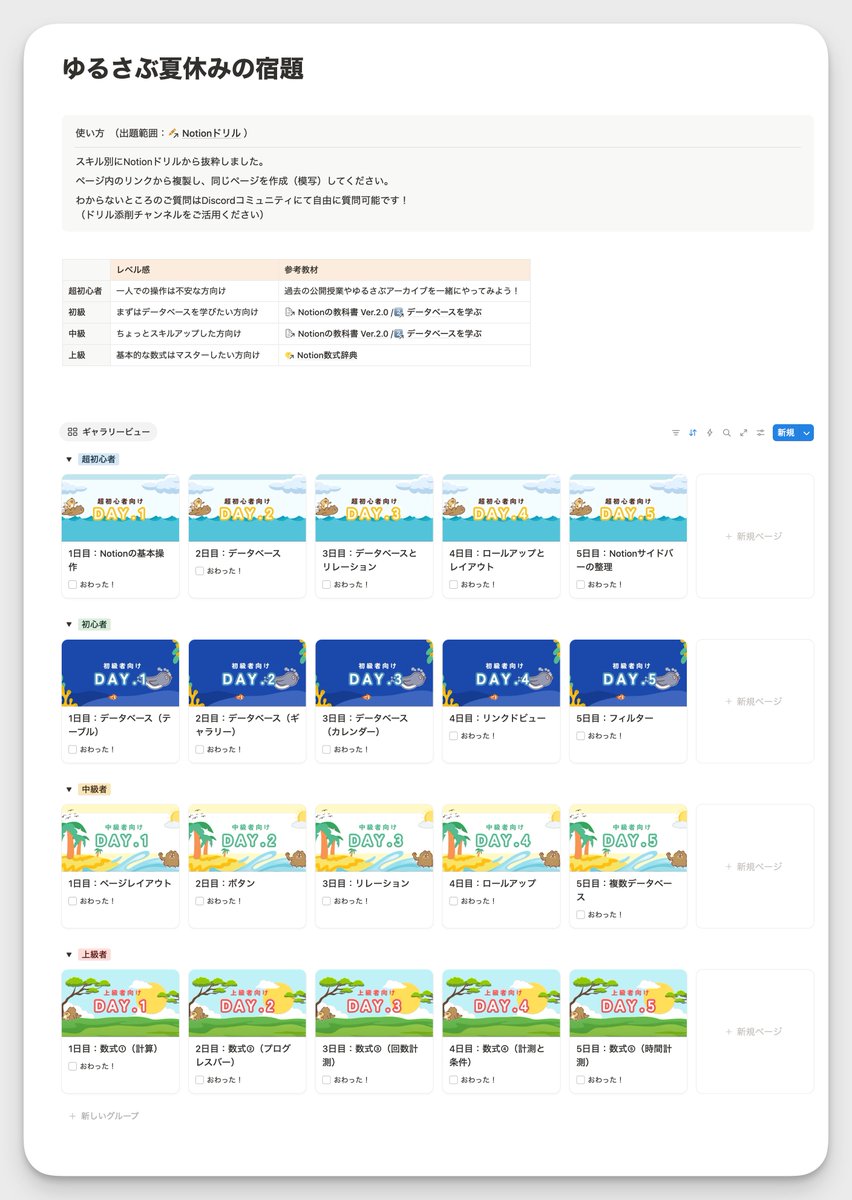Open automations via the lightning bolt icon

pos(710,432)
